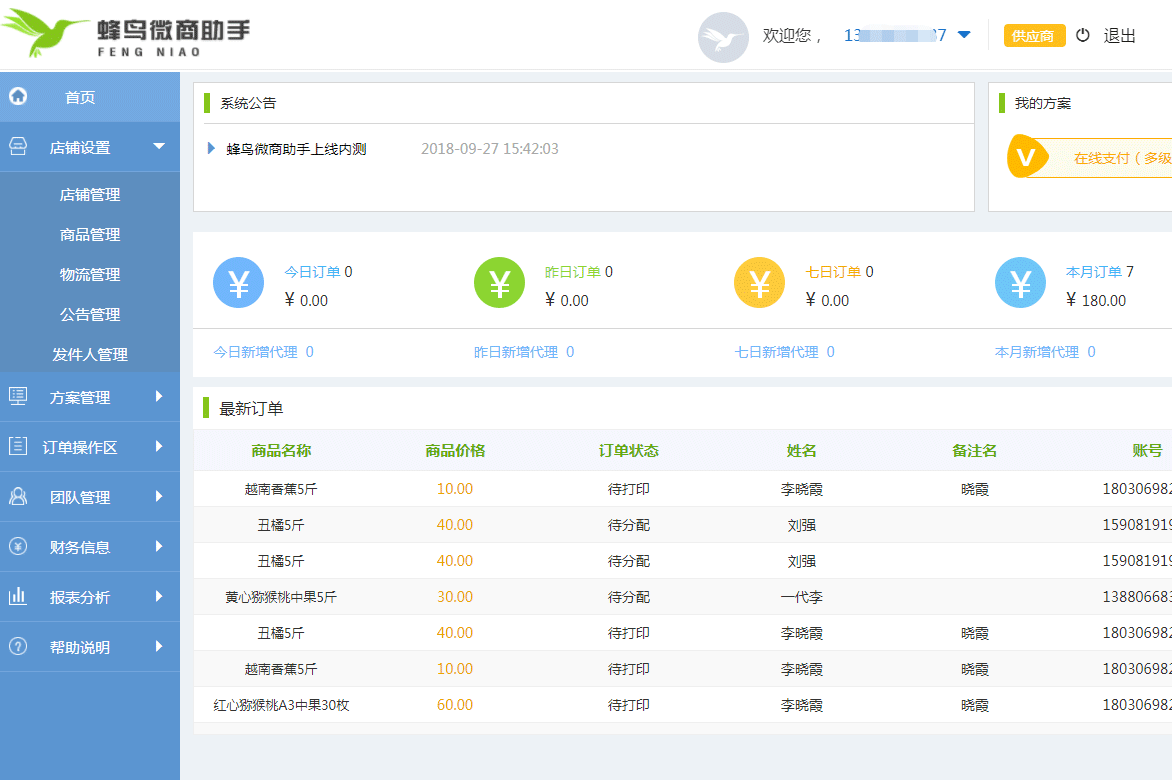This screenshot has height=780, width=1172.
Task: Open announcement 蜂鸟微商助手上线内测
Action: (296, 149)
